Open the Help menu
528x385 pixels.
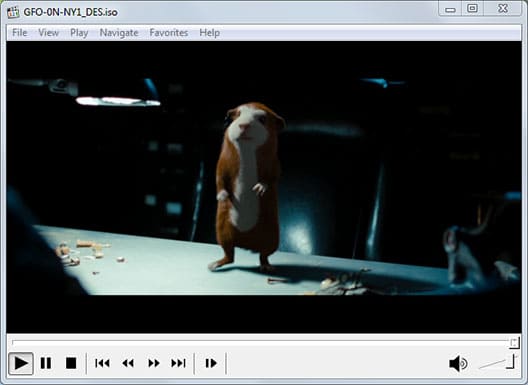(209, 33)
